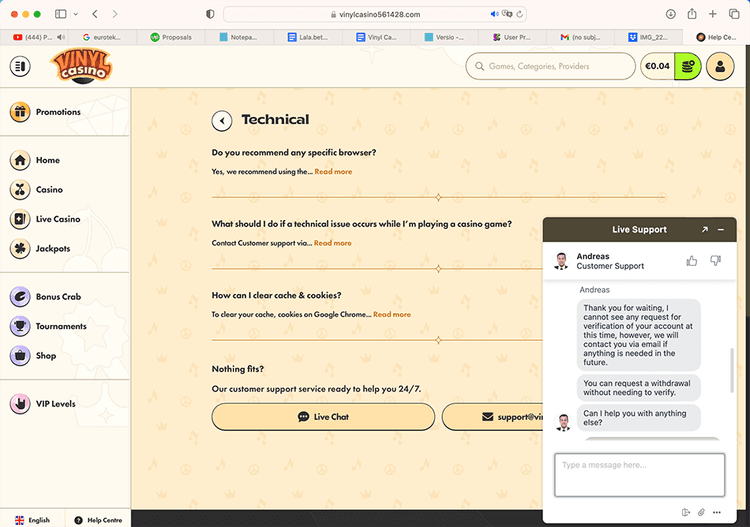The height and width of the screenshot is (527, 750).
Task: Click the Safari privacy shield icon
Action: point(210,14)
